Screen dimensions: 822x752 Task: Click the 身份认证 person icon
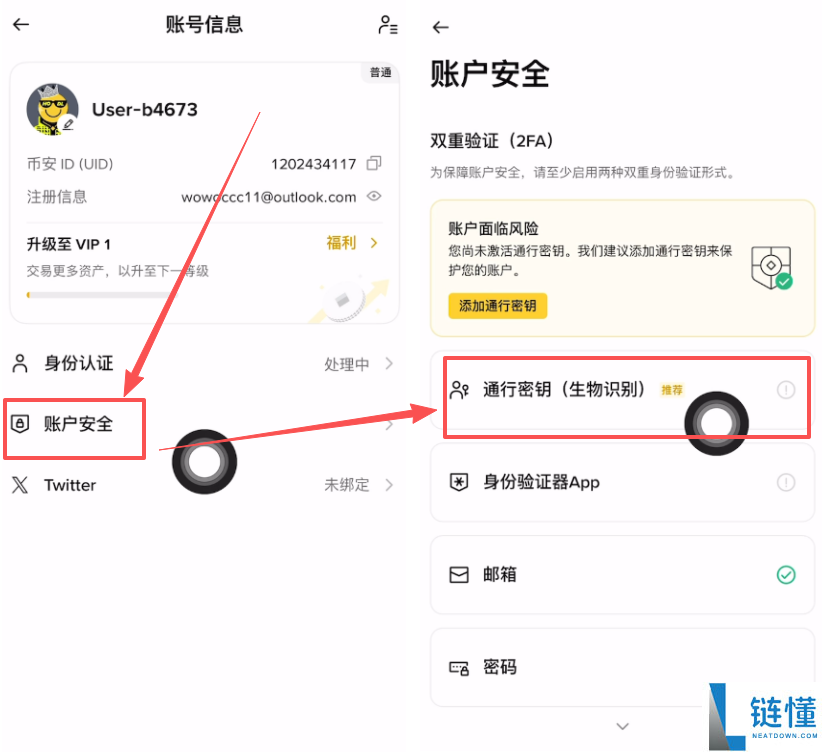[x=20, y=363]
